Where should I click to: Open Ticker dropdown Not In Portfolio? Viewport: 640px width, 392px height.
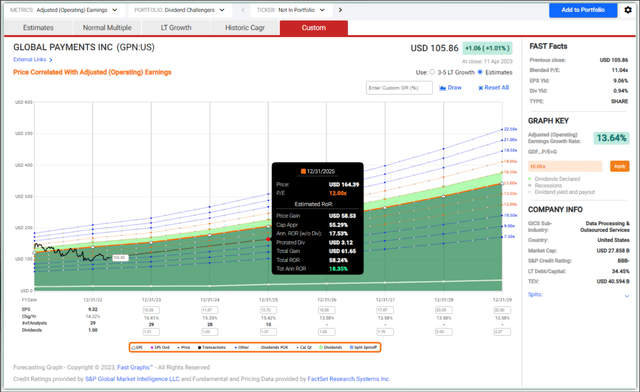point(291,10)
